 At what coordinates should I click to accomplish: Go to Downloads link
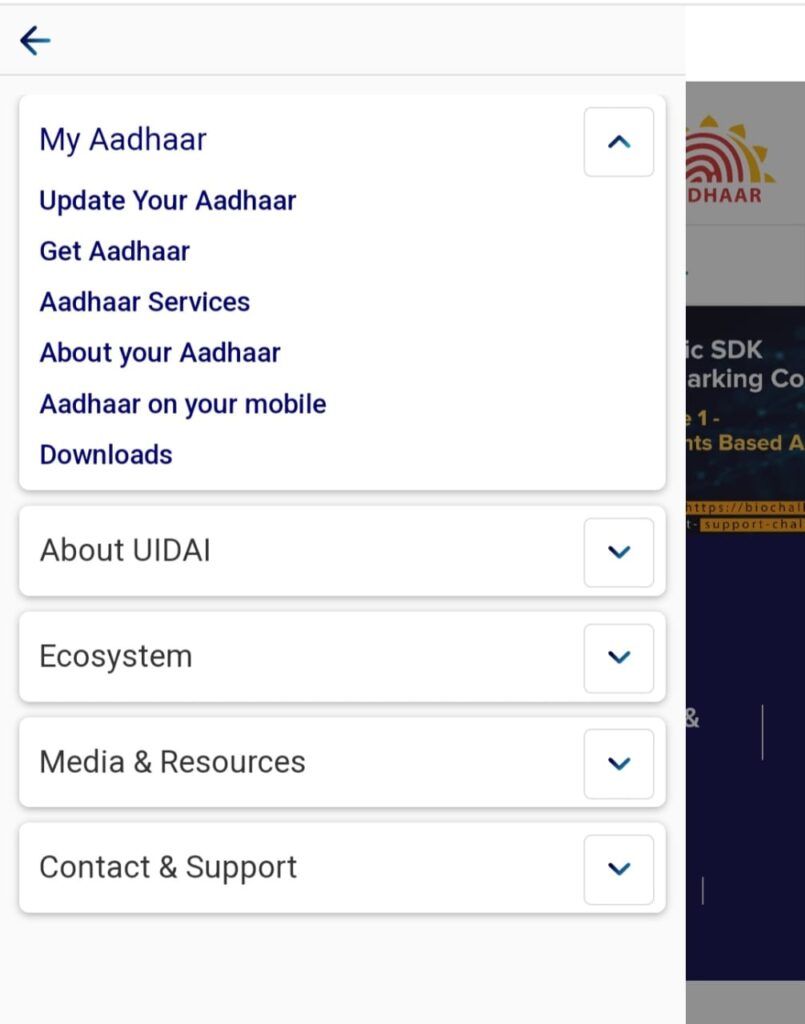(x=106, y=455)
